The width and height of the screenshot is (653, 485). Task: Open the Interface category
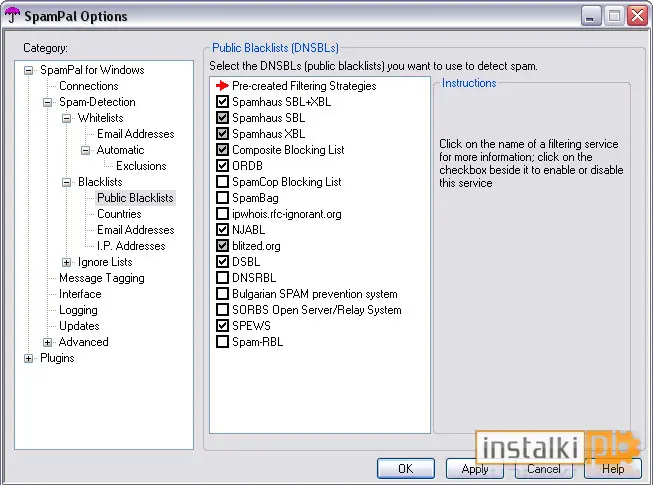coord(80,294)
